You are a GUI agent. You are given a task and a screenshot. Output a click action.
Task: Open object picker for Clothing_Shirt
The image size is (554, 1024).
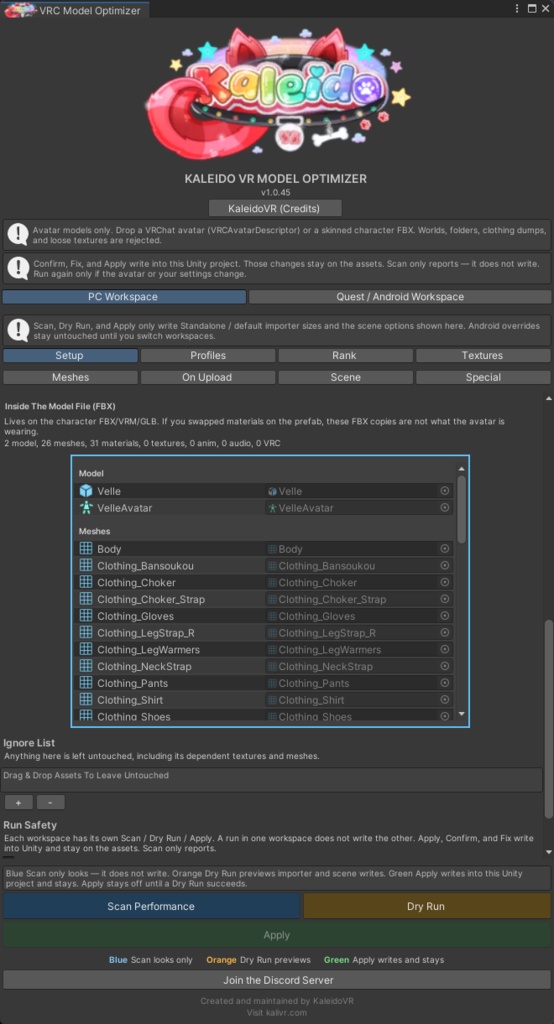(445, 700)
